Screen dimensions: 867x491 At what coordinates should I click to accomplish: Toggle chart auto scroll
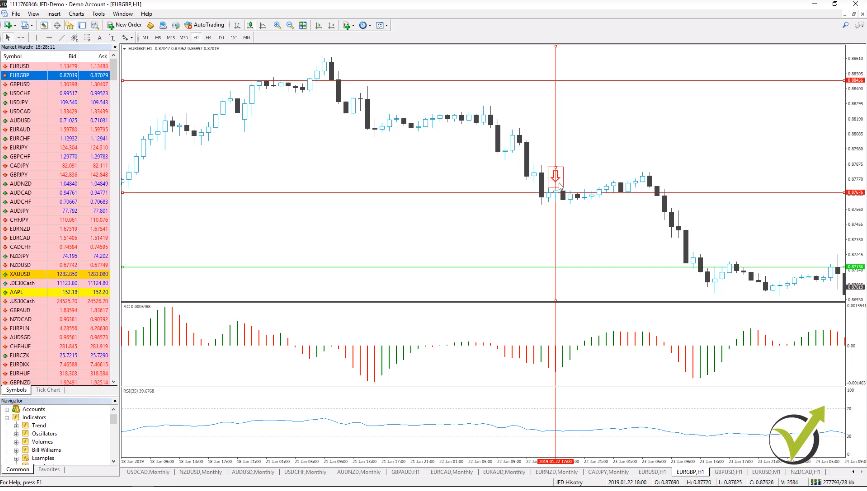coord(318,25)
